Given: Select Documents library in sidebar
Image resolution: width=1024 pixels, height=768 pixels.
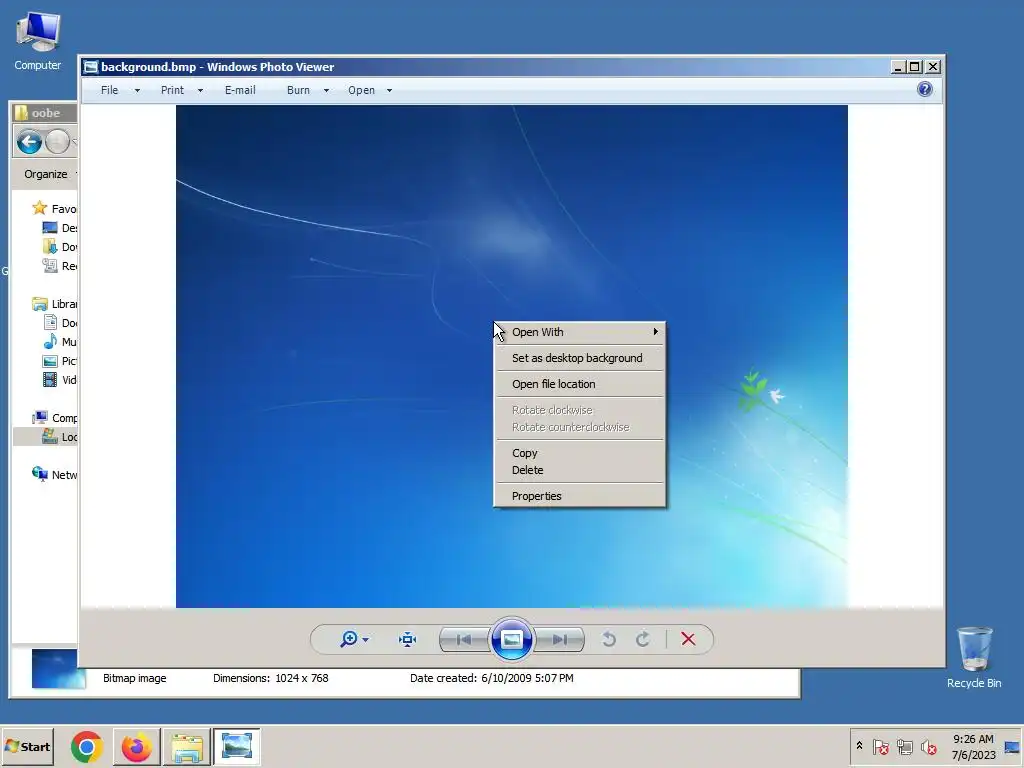Looking at the screenshot, I should pos(50,323).
